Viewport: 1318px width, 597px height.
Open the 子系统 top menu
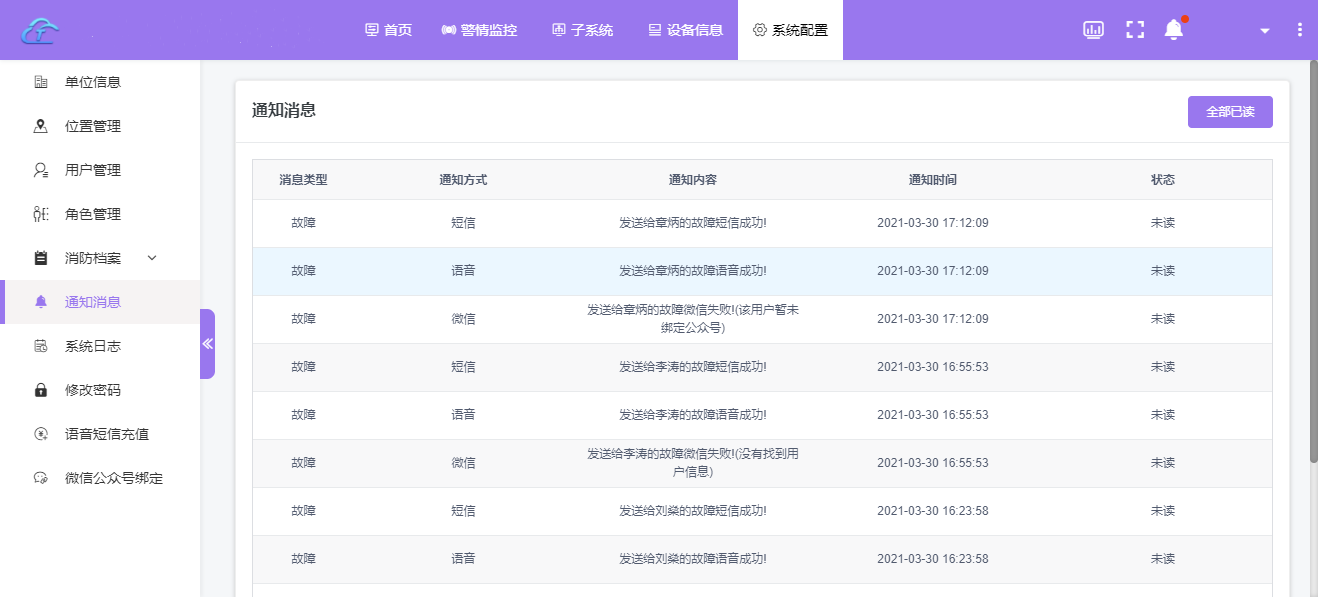pyautogui.click(x=582, y=30)
